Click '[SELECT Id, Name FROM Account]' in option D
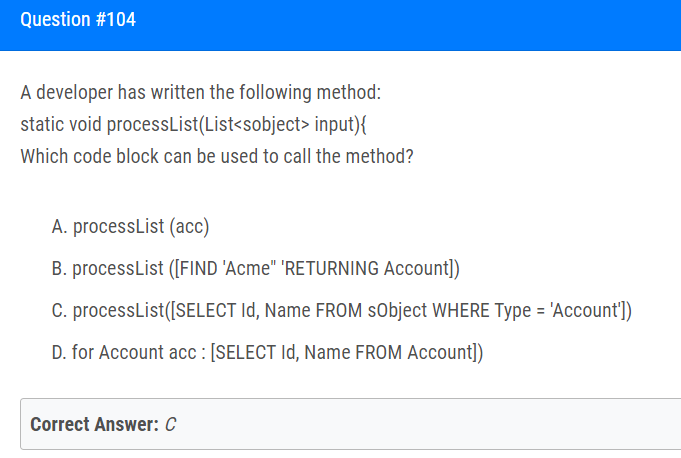The height and width of the screenshot is (458, 681). click(x=347, y=352)
